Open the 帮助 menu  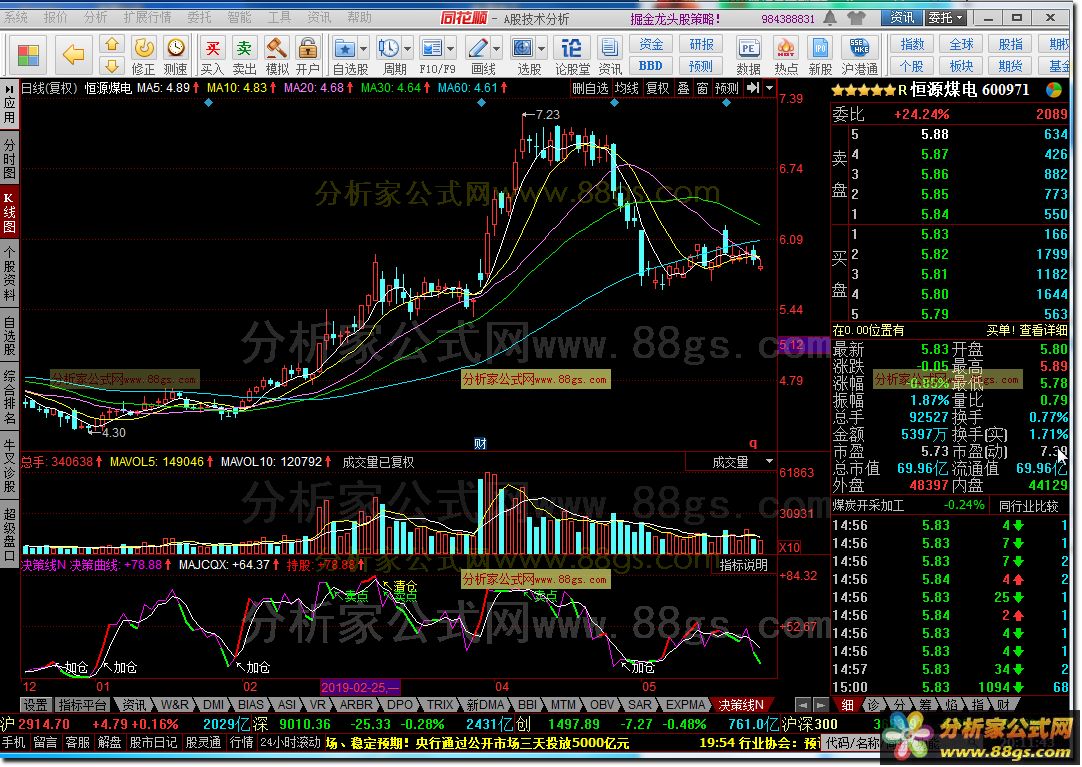pyautogui.click(x=359, y=17)
